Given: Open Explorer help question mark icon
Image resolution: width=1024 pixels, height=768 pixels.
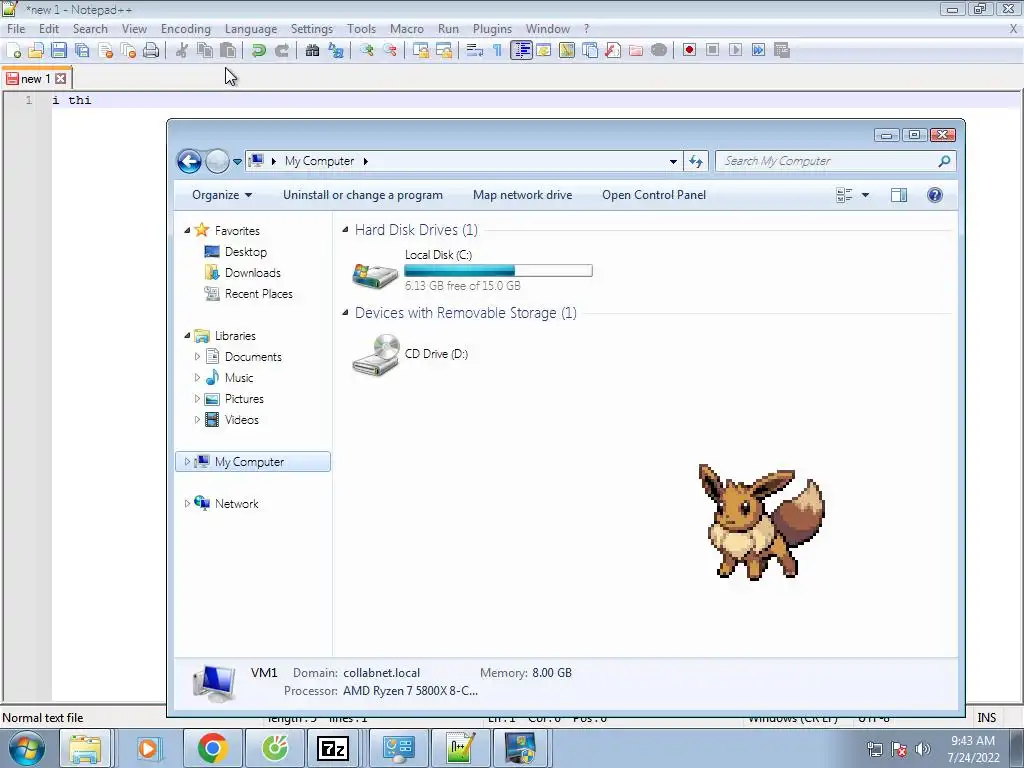Looking at the screenshot, I should (x=935, y=195).
